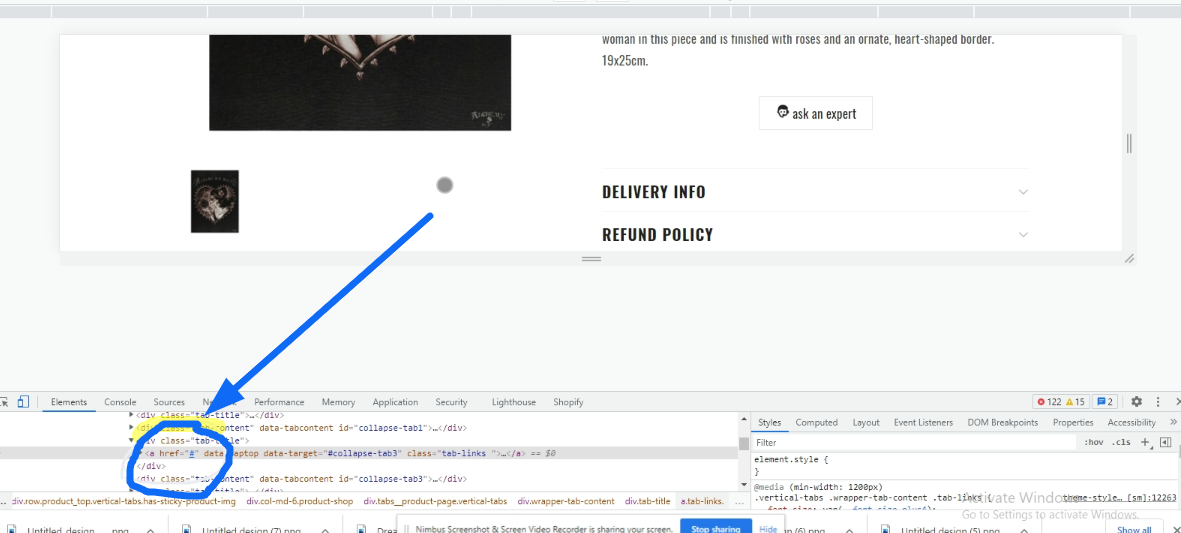Click the DELIVERY INFO heading

pyautogui.click(x=654, y=192)
